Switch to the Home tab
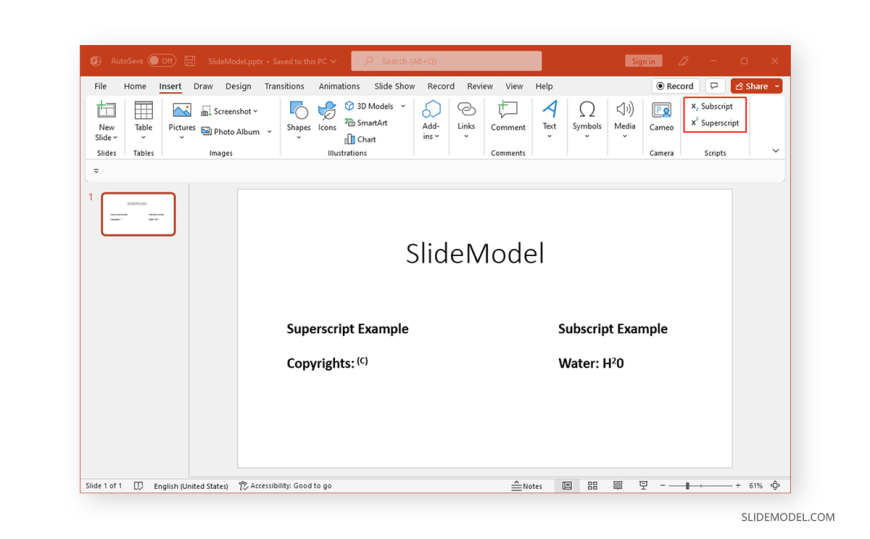870x539 pixels. [135, 86]
